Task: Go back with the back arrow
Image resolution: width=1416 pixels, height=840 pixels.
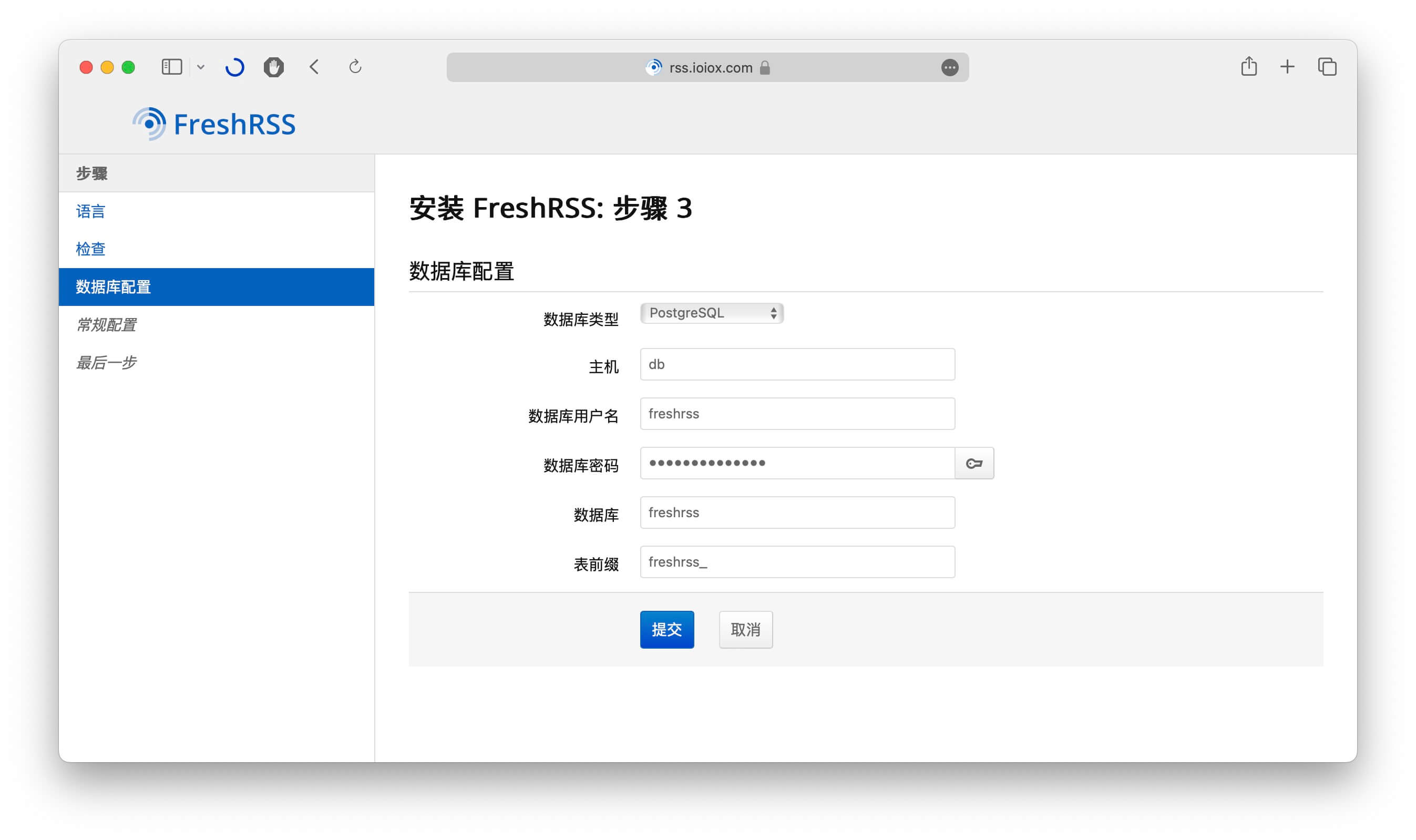Action: 315,67
